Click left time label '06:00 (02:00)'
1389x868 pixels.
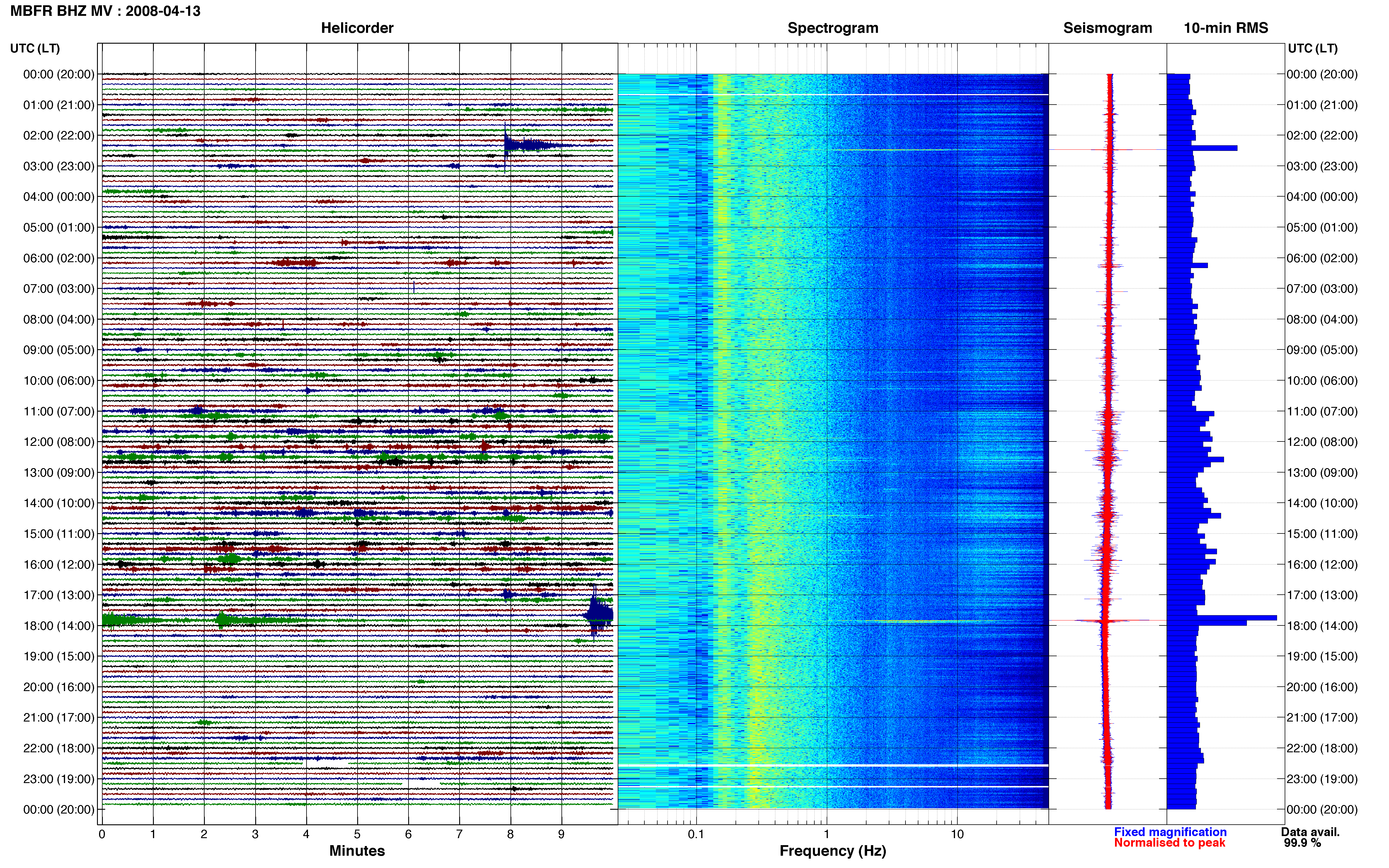point(59,258)
